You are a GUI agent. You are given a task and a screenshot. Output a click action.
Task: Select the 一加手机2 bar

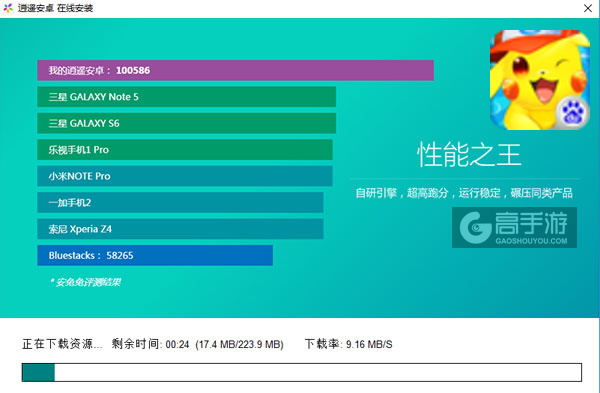click(x=180, y=202)
